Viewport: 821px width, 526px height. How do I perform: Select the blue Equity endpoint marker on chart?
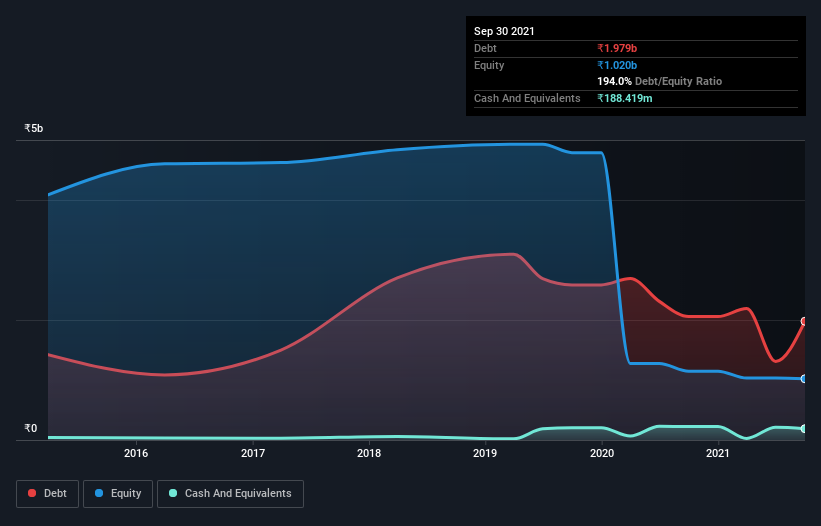point(804,378)
